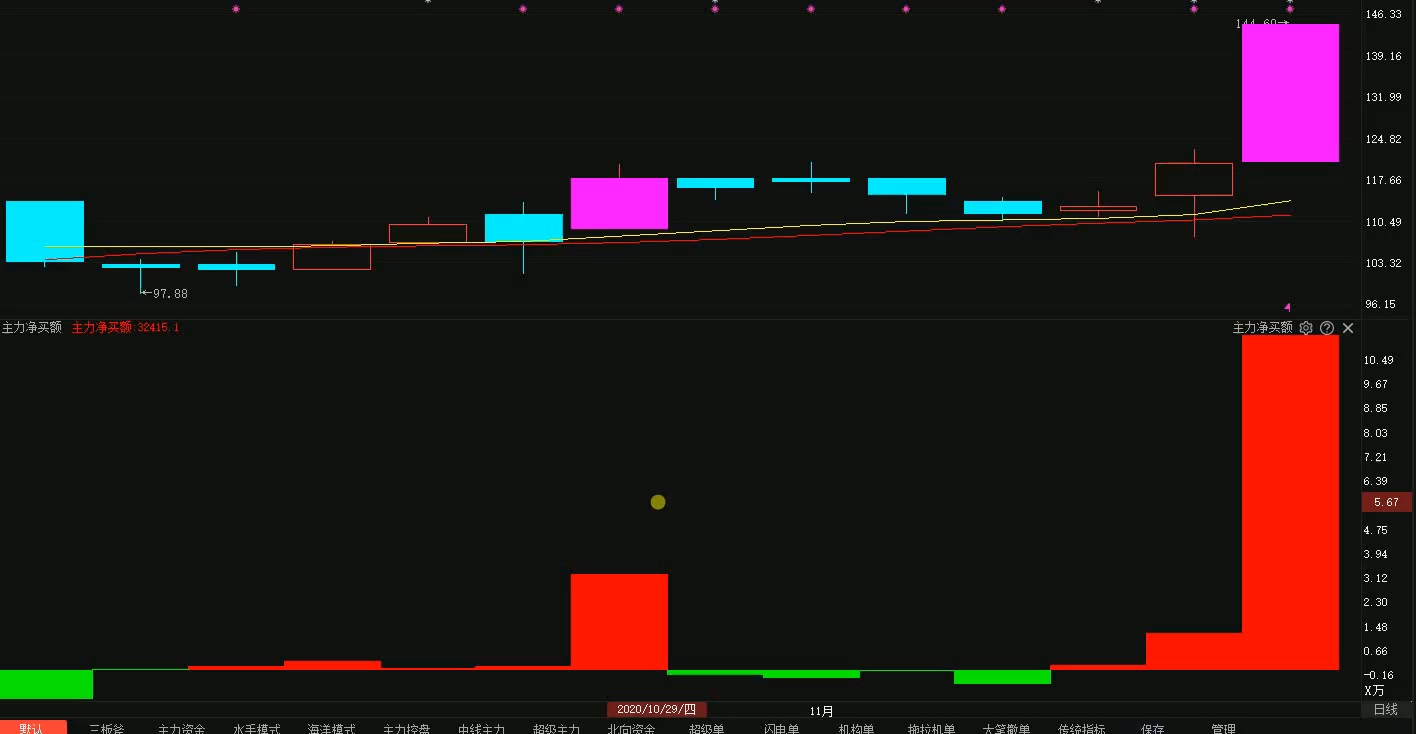Image resolution: width=1416 pixels, height=734 pixels.
Task: Close the 主力净买额 indicator panel
Action: coord(1348,328)
